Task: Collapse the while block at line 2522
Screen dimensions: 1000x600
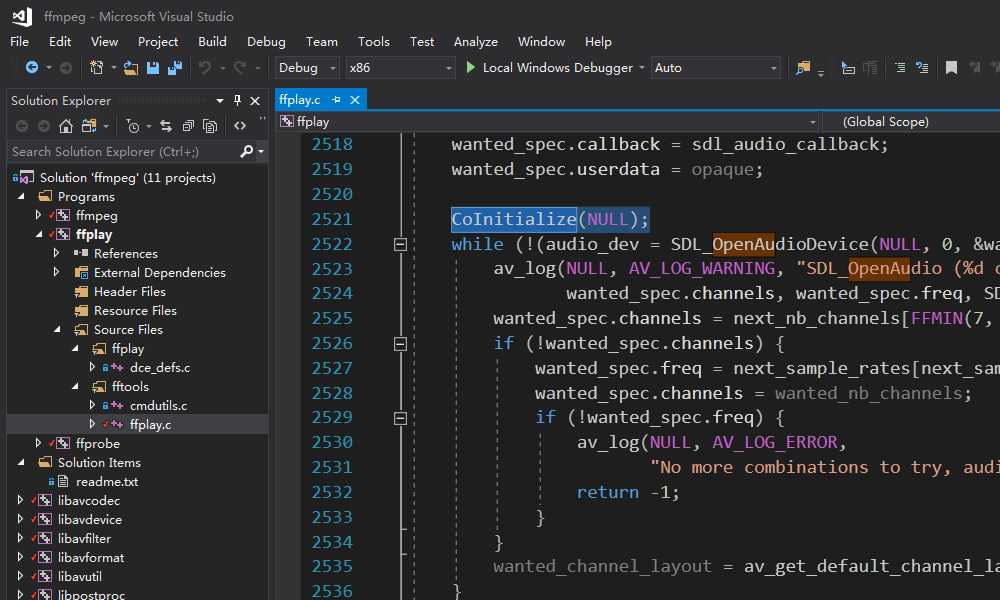Action: (401, 244)
